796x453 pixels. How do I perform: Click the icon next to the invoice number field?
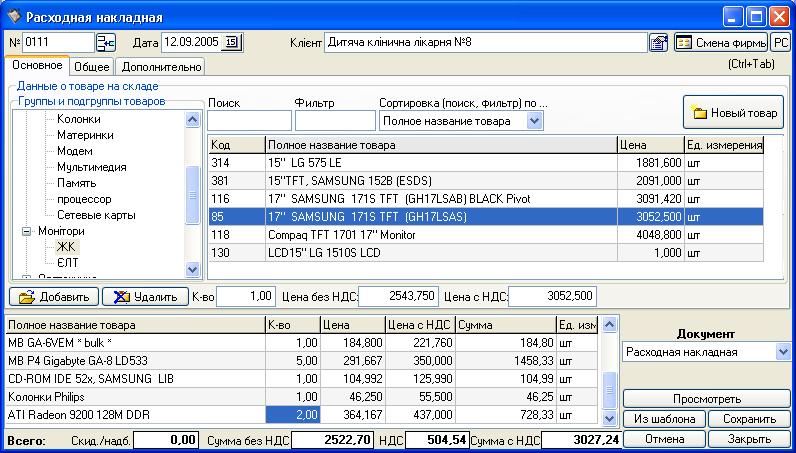(105, 42)
